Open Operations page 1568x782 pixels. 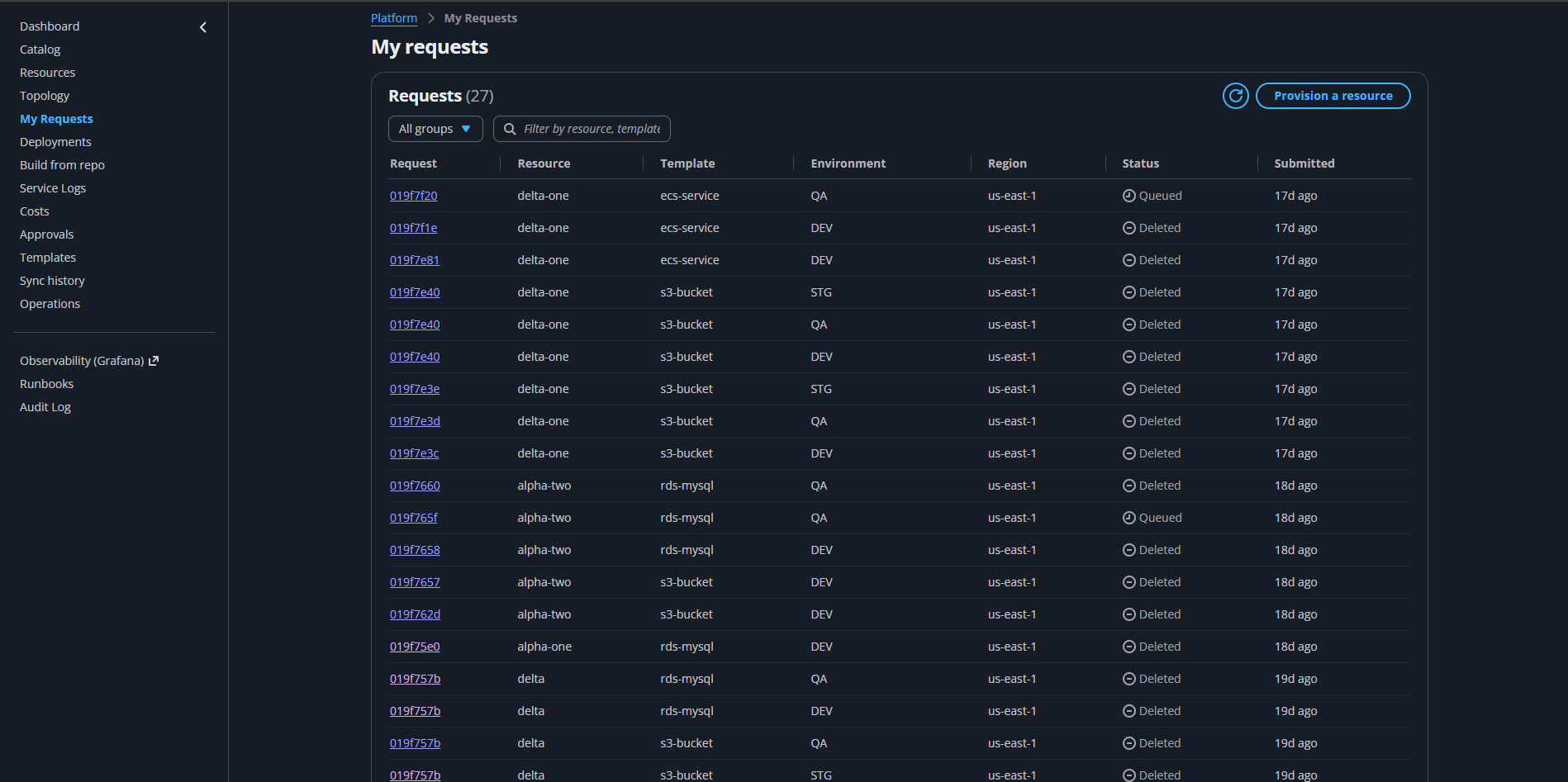coord(50,304)
